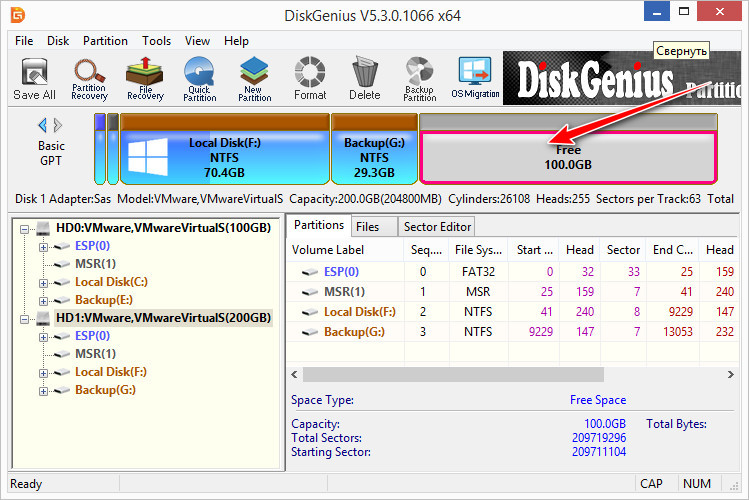Select the HD0 disk drive icon in the tree
This screenshot has width=749, height=500.
click(x=43, y=228)
